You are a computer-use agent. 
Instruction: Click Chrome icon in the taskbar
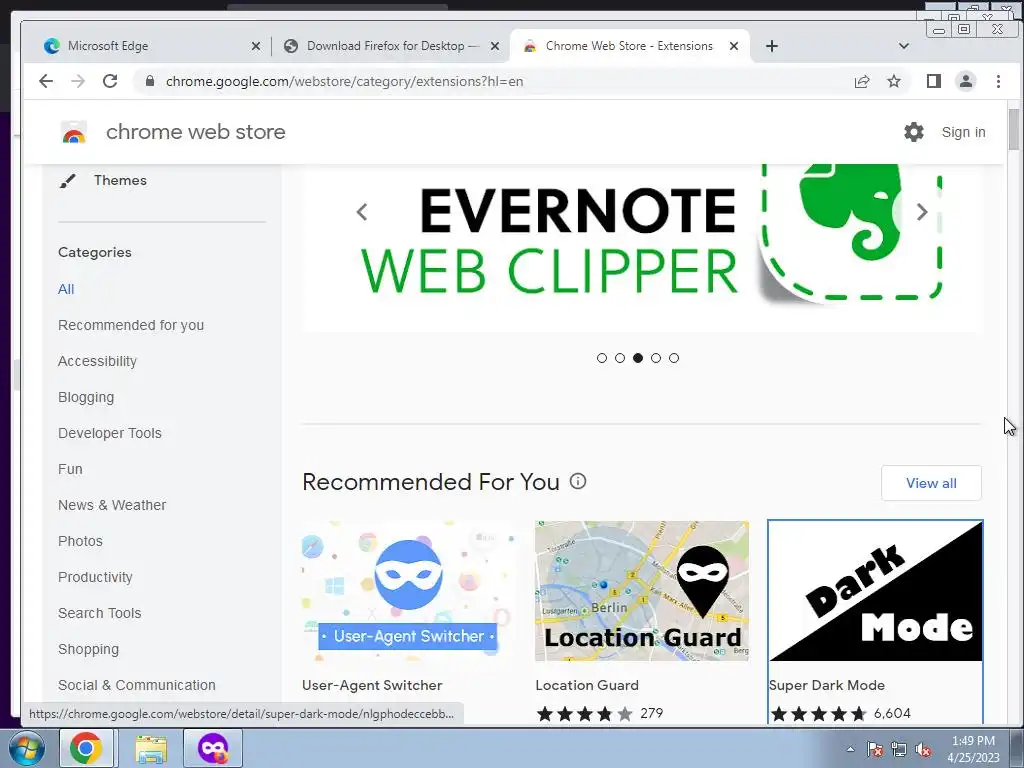coord(86,748)
